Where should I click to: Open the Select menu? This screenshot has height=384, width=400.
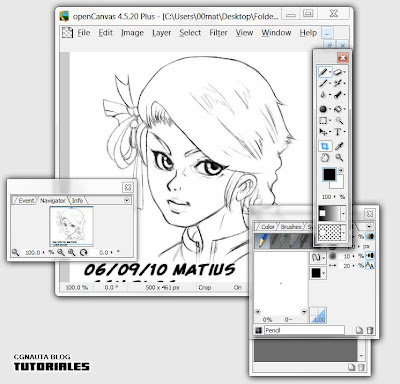[x=190, y=33]
